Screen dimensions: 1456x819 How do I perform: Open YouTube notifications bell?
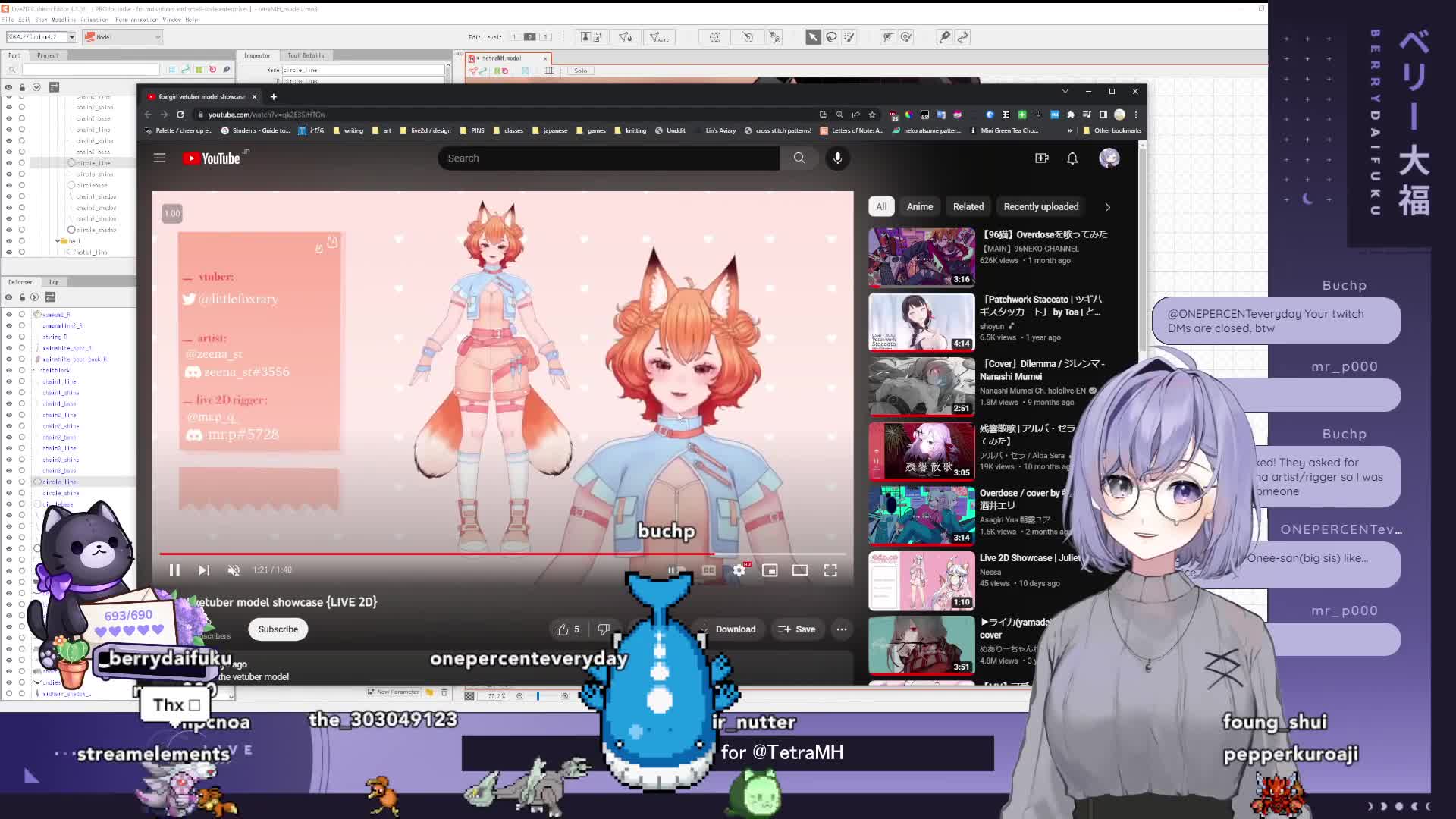point(1072,158)
